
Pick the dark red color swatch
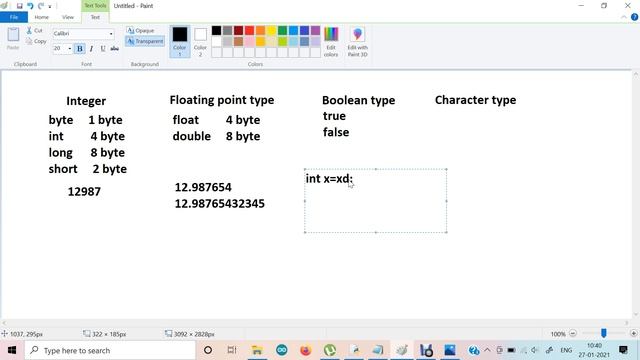(x=238, y=30)
